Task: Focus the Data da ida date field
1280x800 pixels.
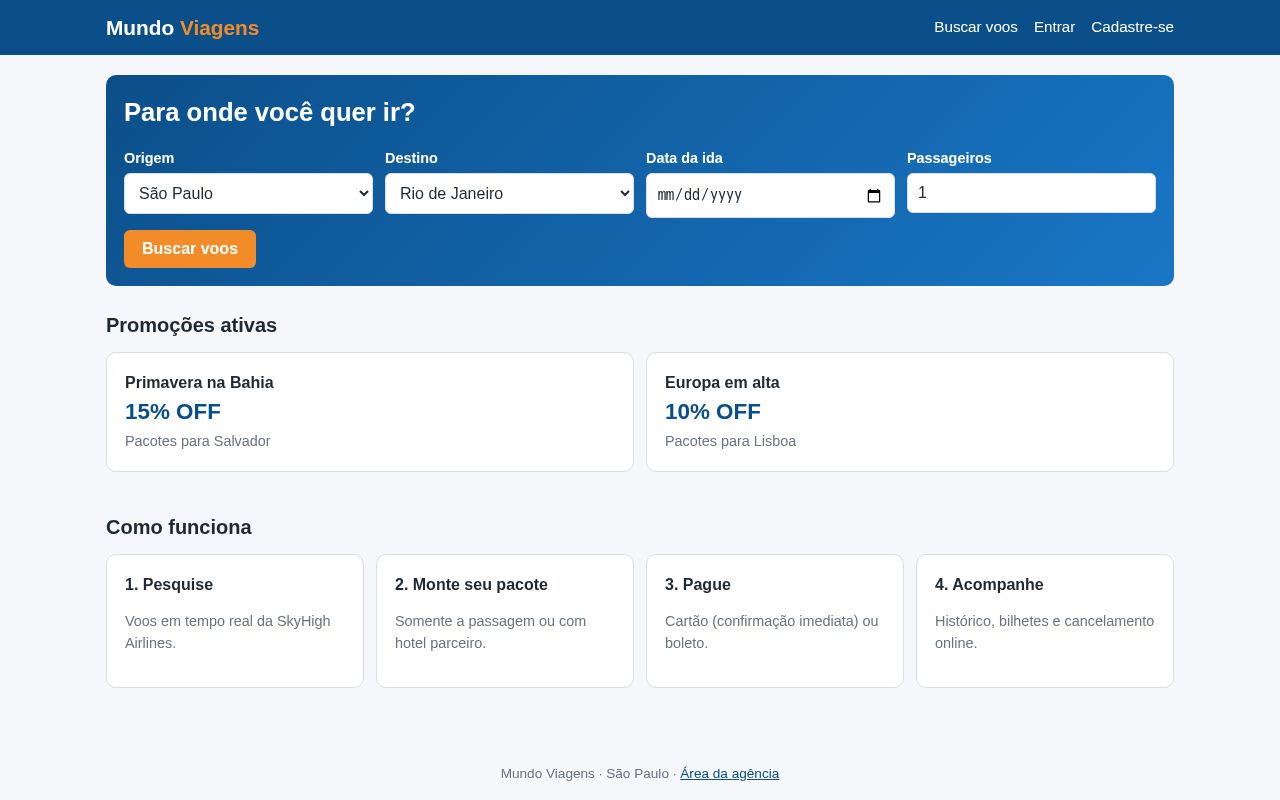Action: (770, 196)
